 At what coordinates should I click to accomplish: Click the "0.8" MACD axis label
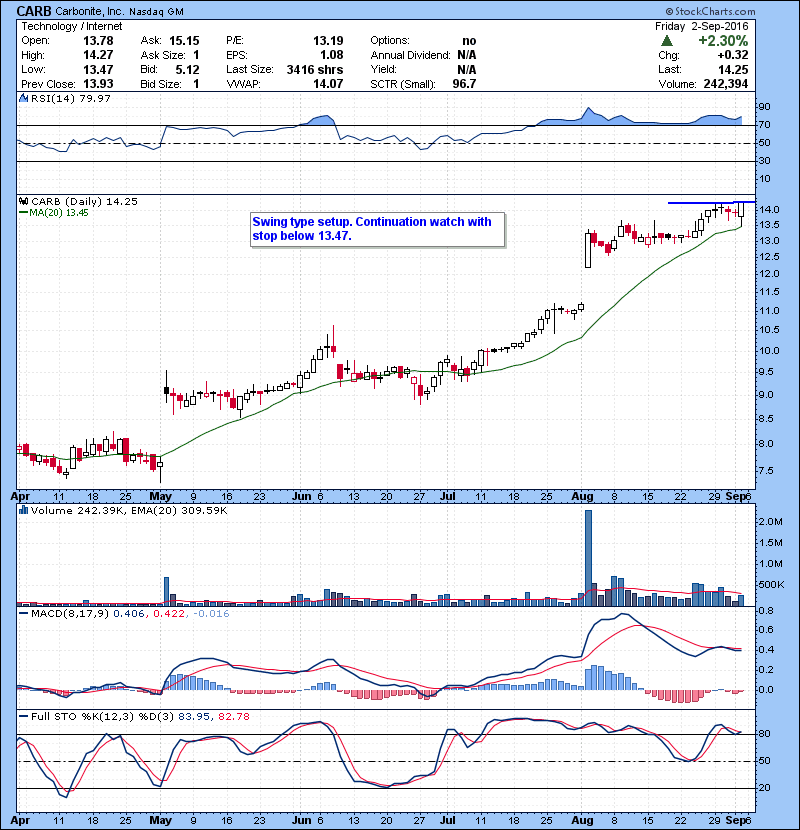tap(766, 611)
